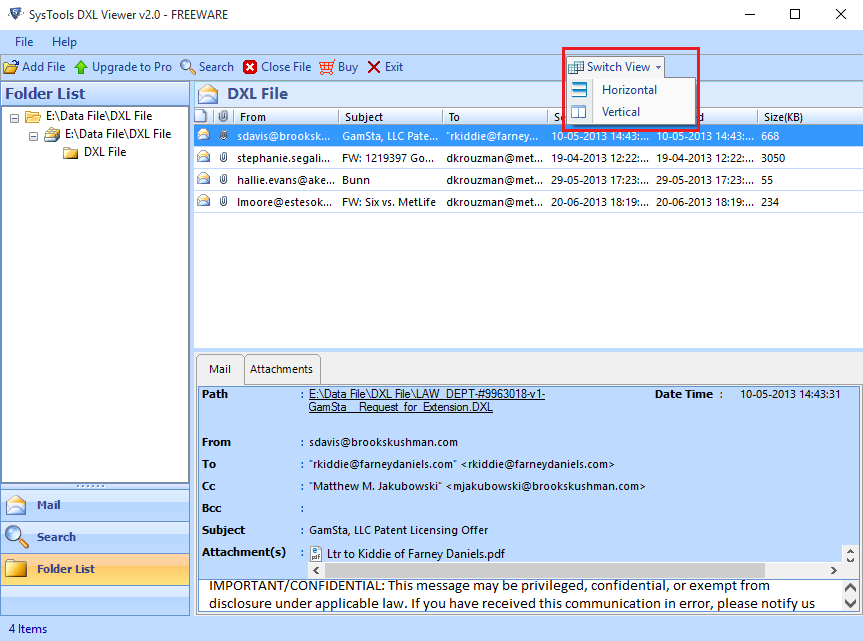Image resolution: width=863 pixels, height=641 pixels.
Task: Open the Switch View dropdown
Action: click(x=617, y=67)
